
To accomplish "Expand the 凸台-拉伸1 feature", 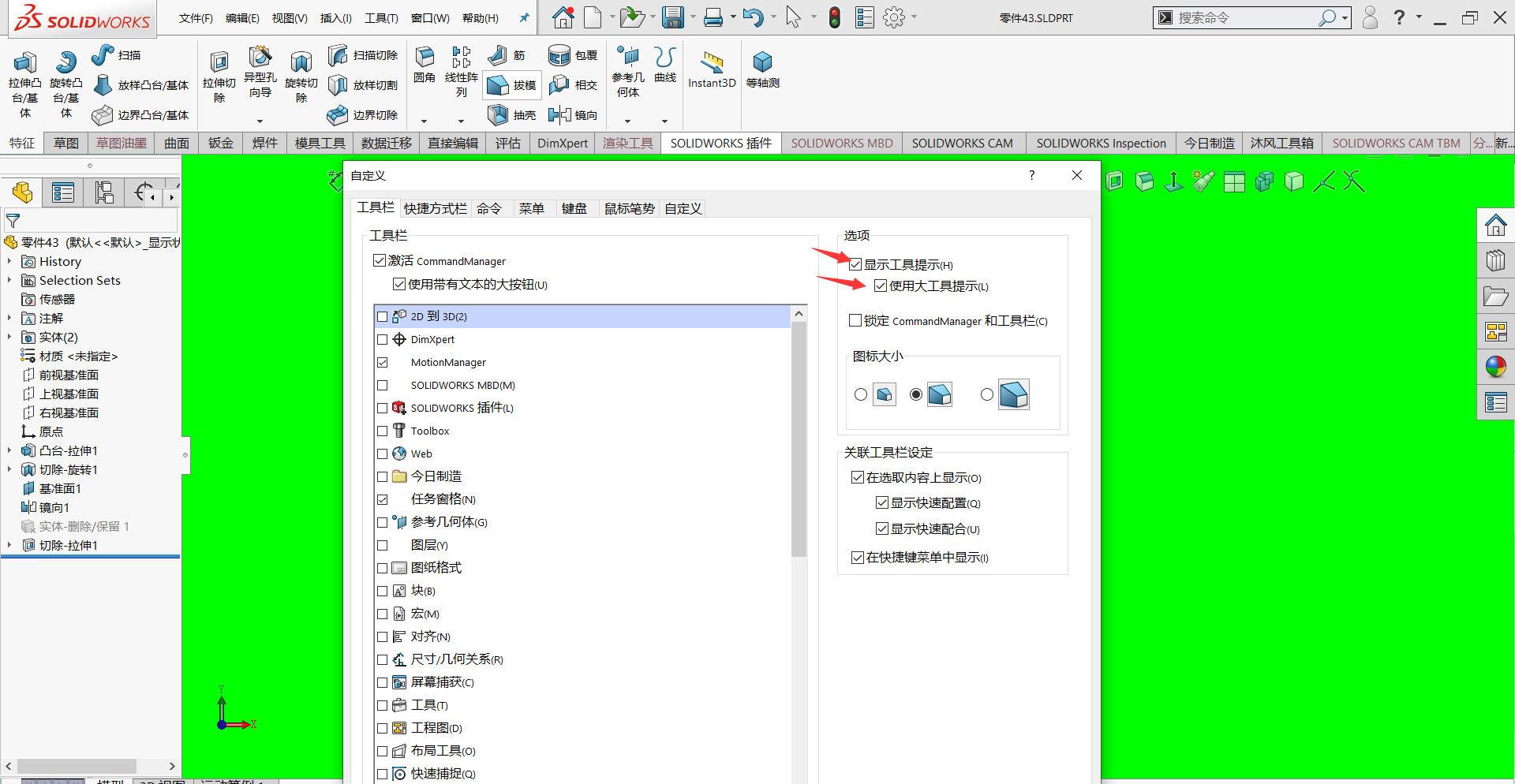I will (x=9, y=450).
